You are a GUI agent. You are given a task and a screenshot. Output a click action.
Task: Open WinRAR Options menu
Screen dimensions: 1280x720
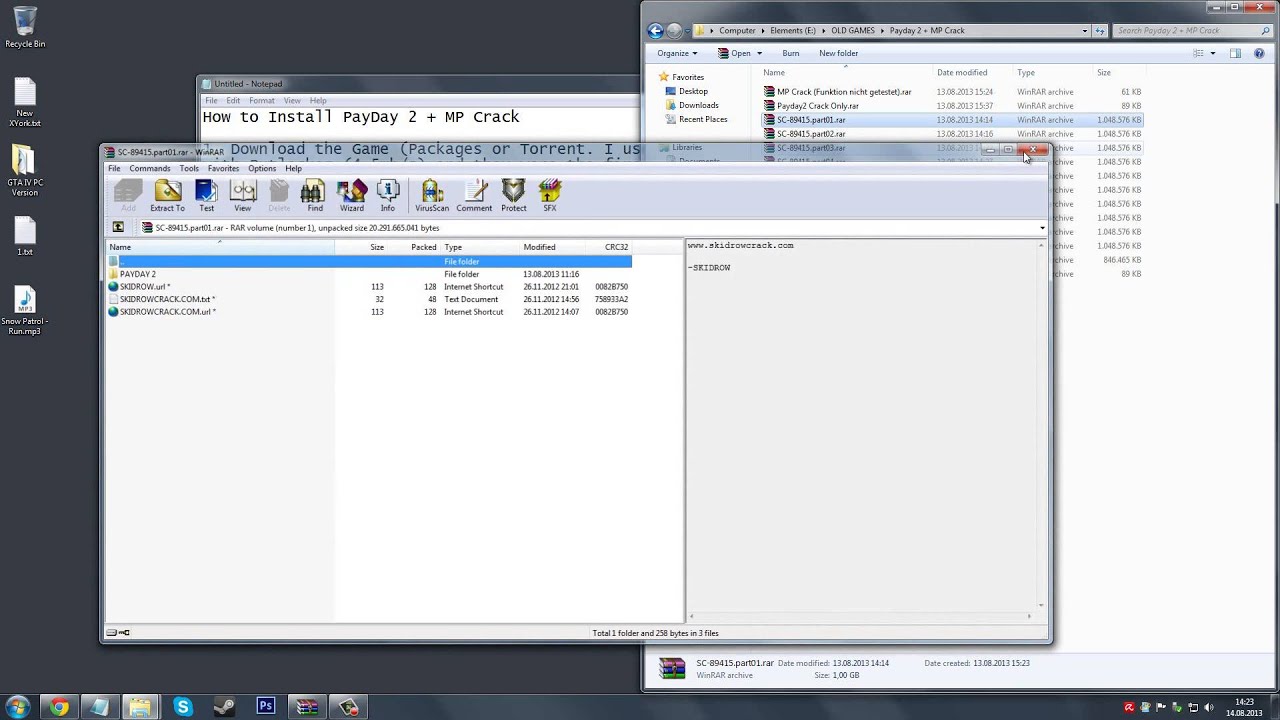point(262,168)
